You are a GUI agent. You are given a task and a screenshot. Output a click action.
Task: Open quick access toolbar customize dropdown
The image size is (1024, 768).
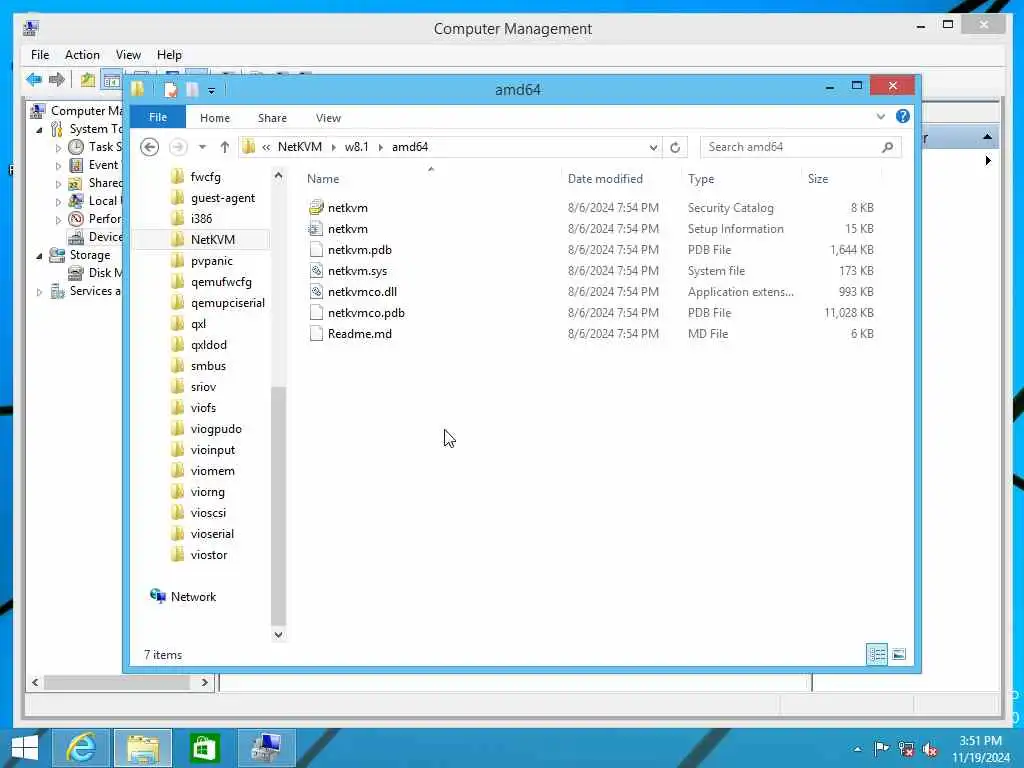211,91
